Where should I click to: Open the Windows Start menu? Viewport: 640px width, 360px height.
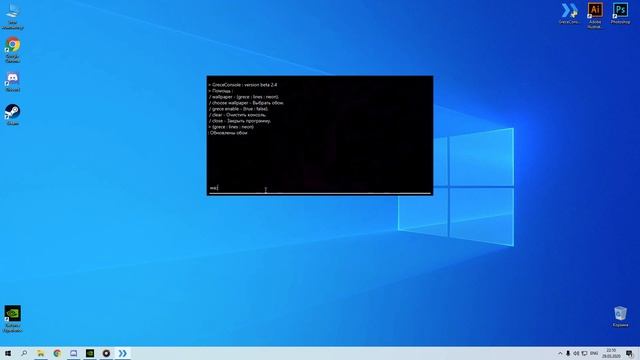tap(8, 353)
